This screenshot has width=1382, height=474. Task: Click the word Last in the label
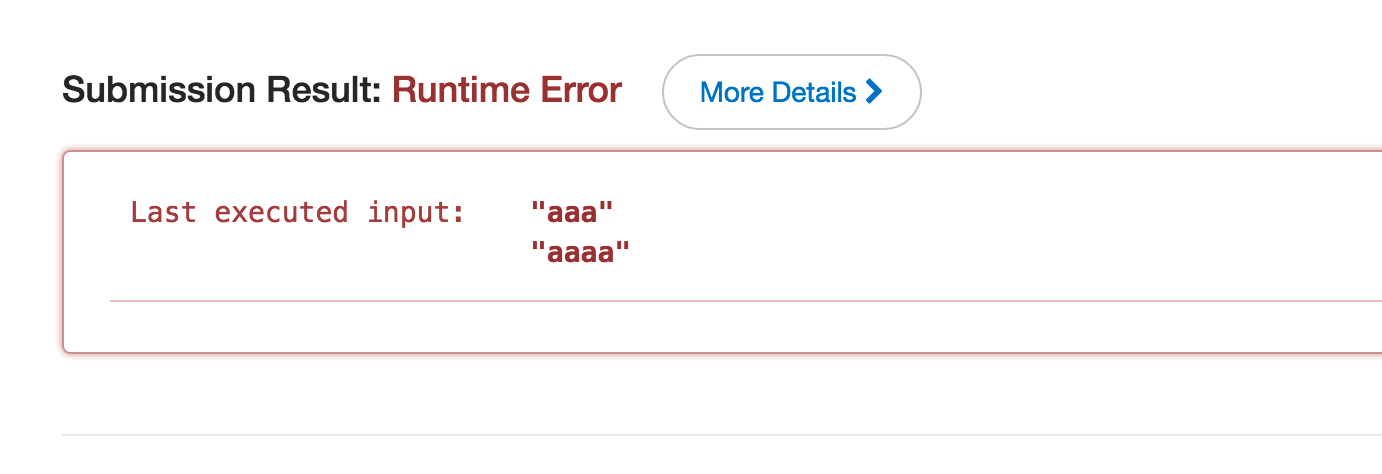click(x=164, y=212)
